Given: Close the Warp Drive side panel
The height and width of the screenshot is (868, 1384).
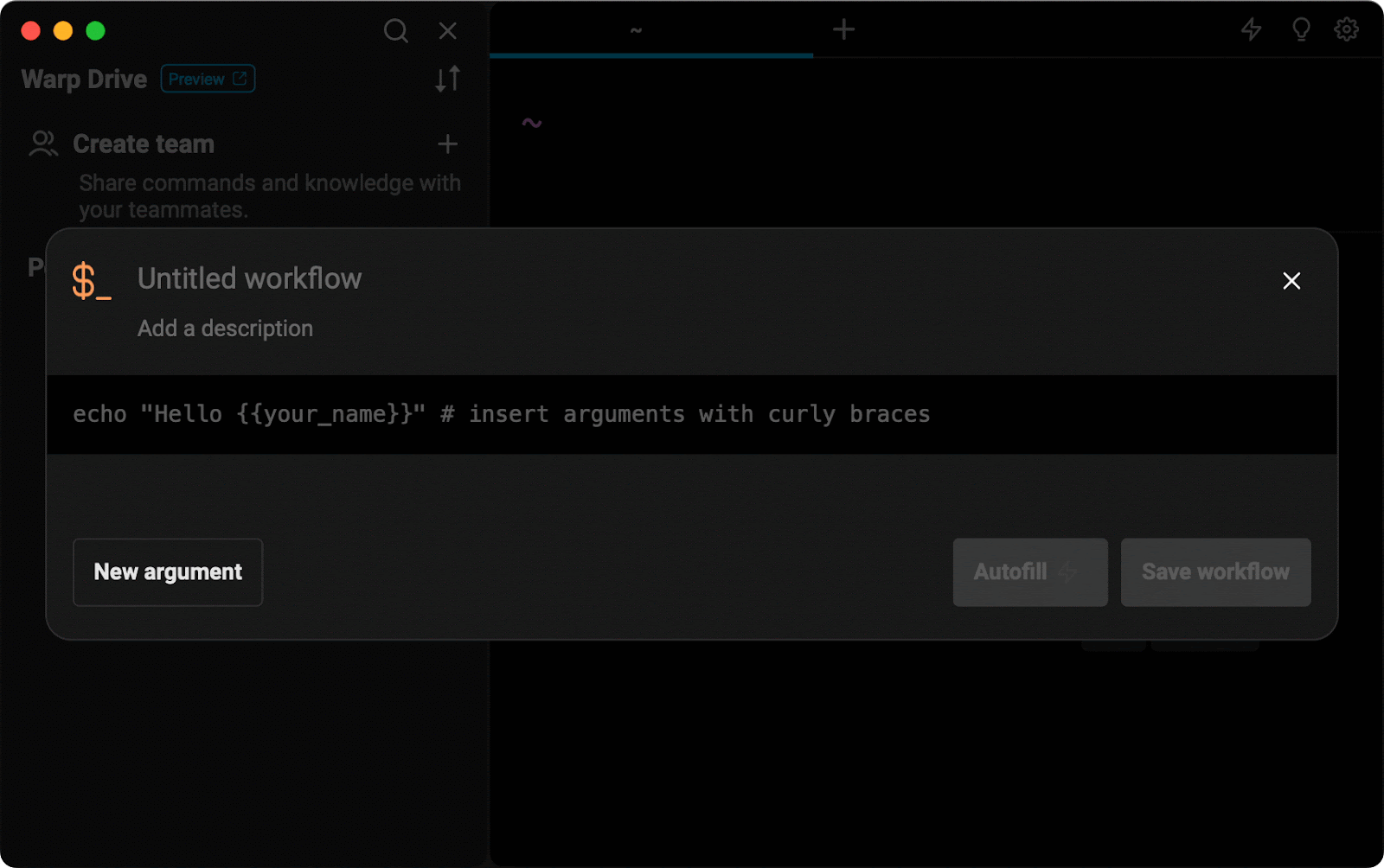Looking at the screenshot, I should click(x=447, y=31).
